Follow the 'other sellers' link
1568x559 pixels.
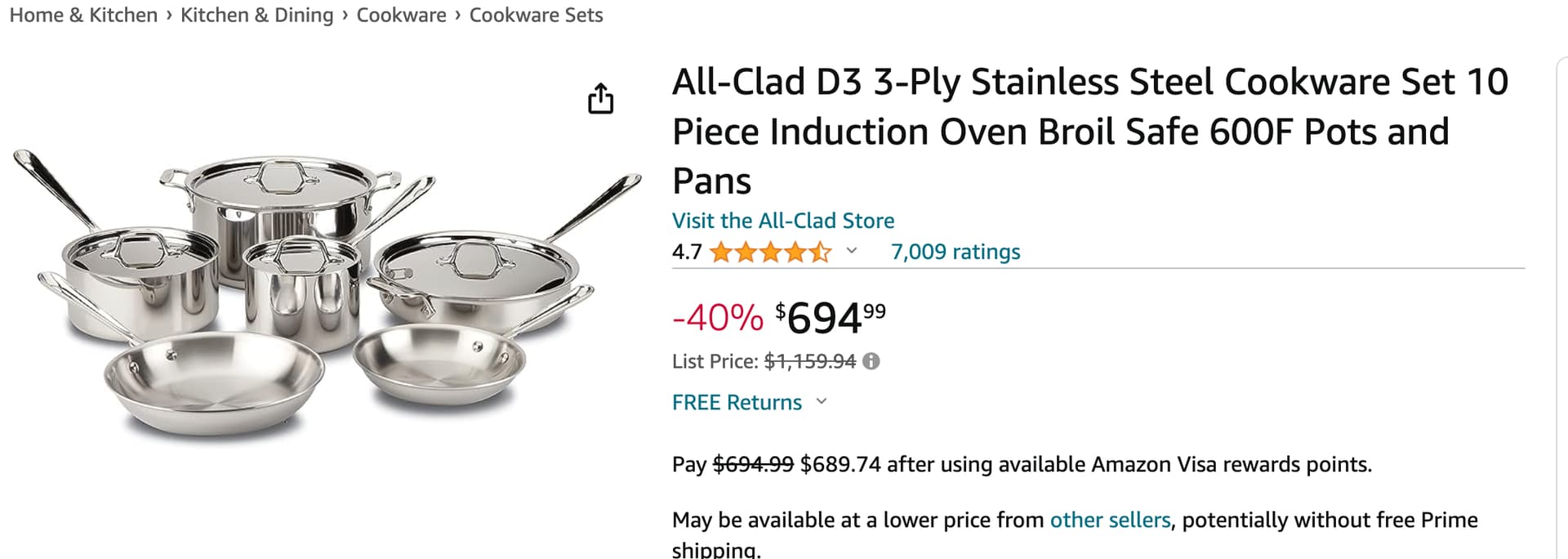click(1109, 520)
